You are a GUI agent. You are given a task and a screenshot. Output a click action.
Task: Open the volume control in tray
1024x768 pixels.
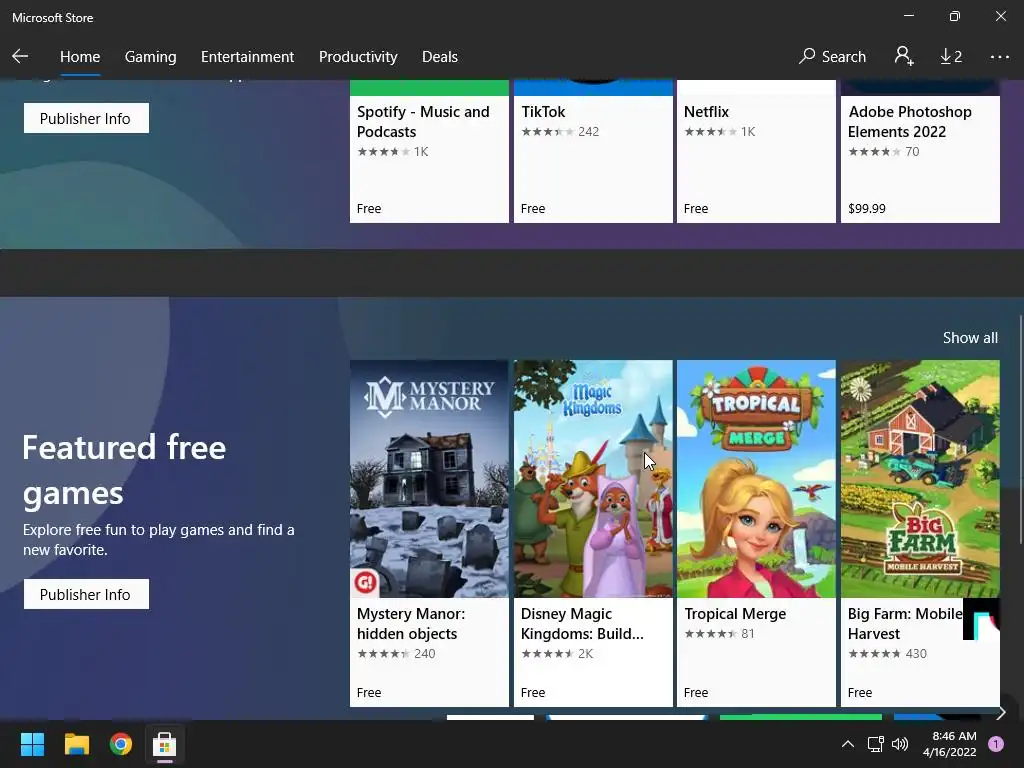pos(900,744)
